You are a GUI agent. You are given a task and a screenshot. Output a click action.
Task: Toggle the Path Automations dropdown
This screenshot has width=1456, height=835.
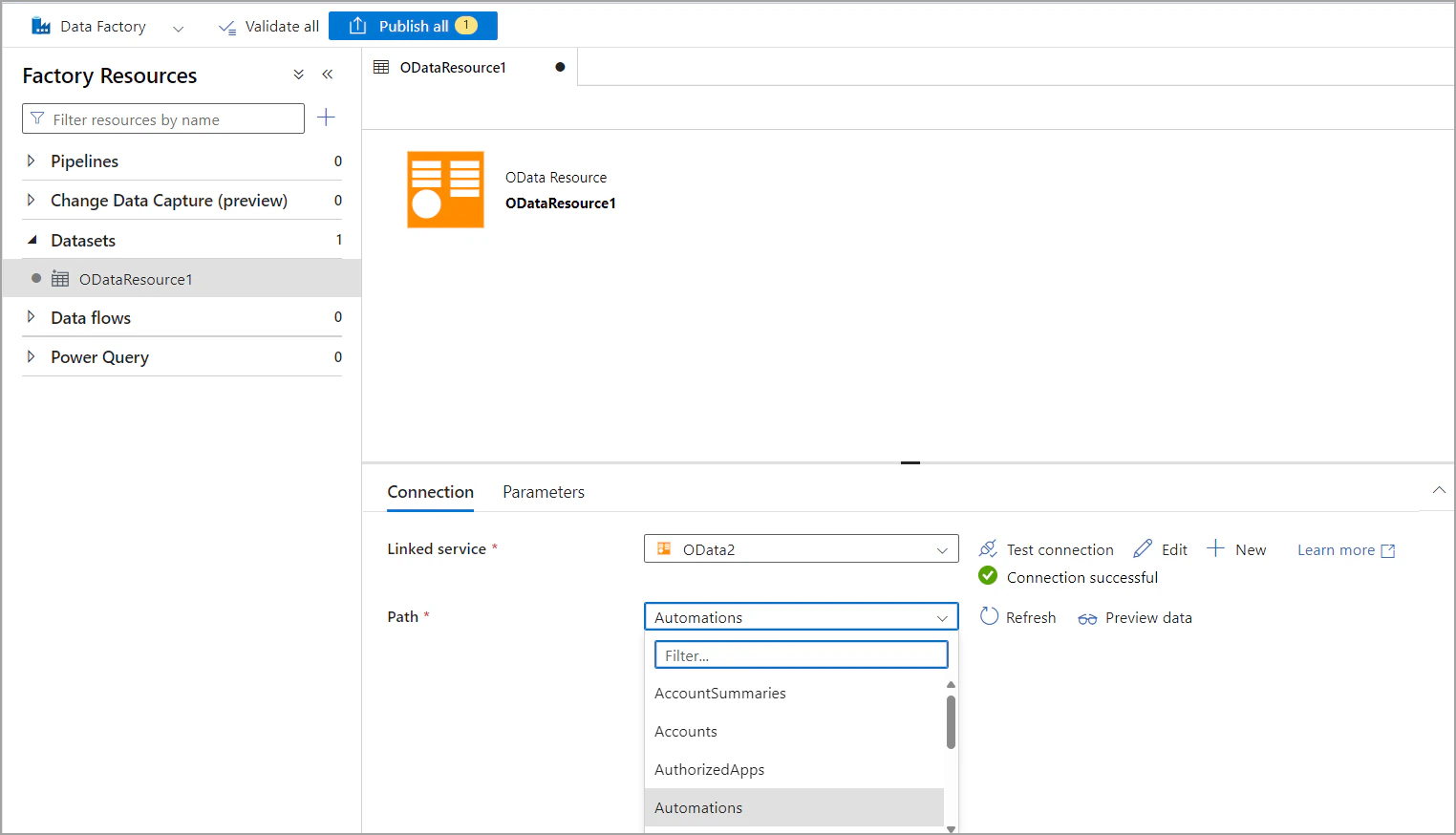801,617
